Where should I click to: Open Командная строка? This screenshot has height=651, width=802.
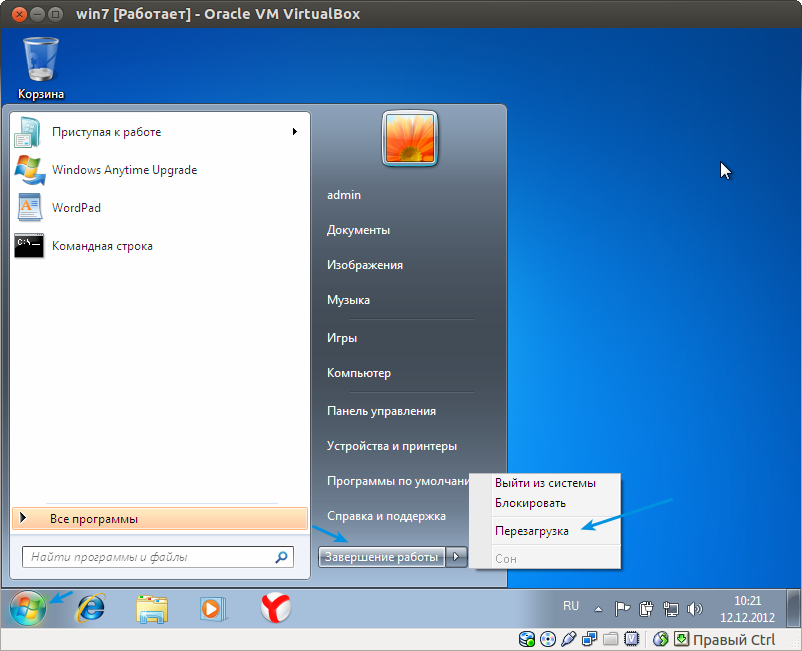[x=160, y=246]
